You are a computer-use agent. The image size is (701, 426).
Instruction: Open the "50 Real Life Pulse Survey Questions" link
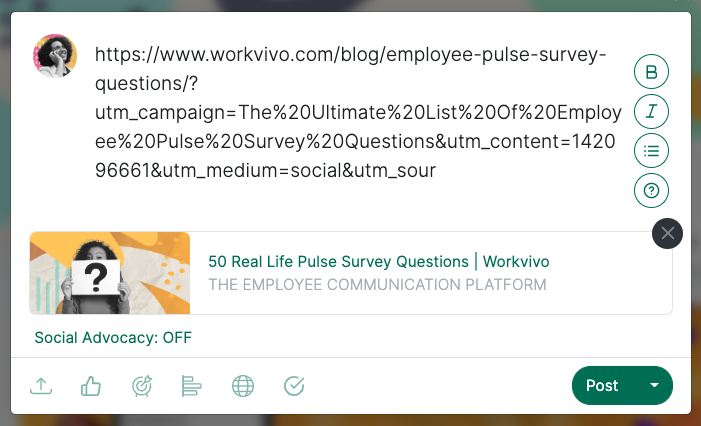pyautogui.click(x=378, y=261)
